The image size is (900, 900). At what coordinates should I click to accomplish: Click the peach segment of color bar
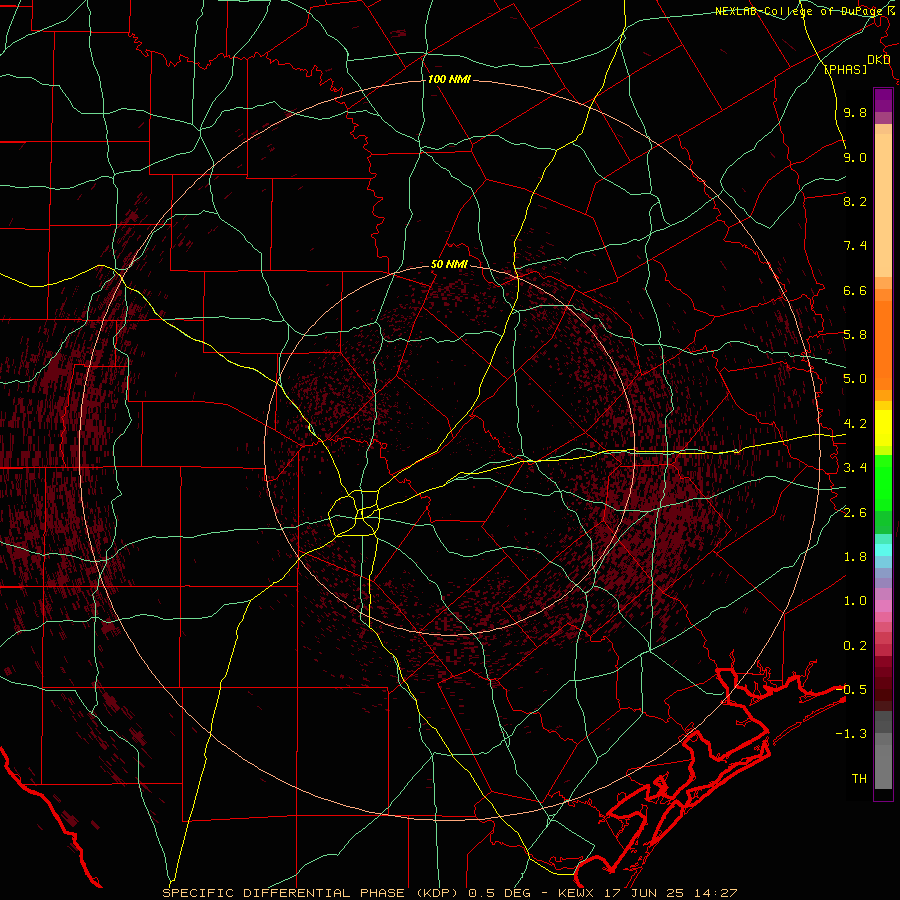883,201
